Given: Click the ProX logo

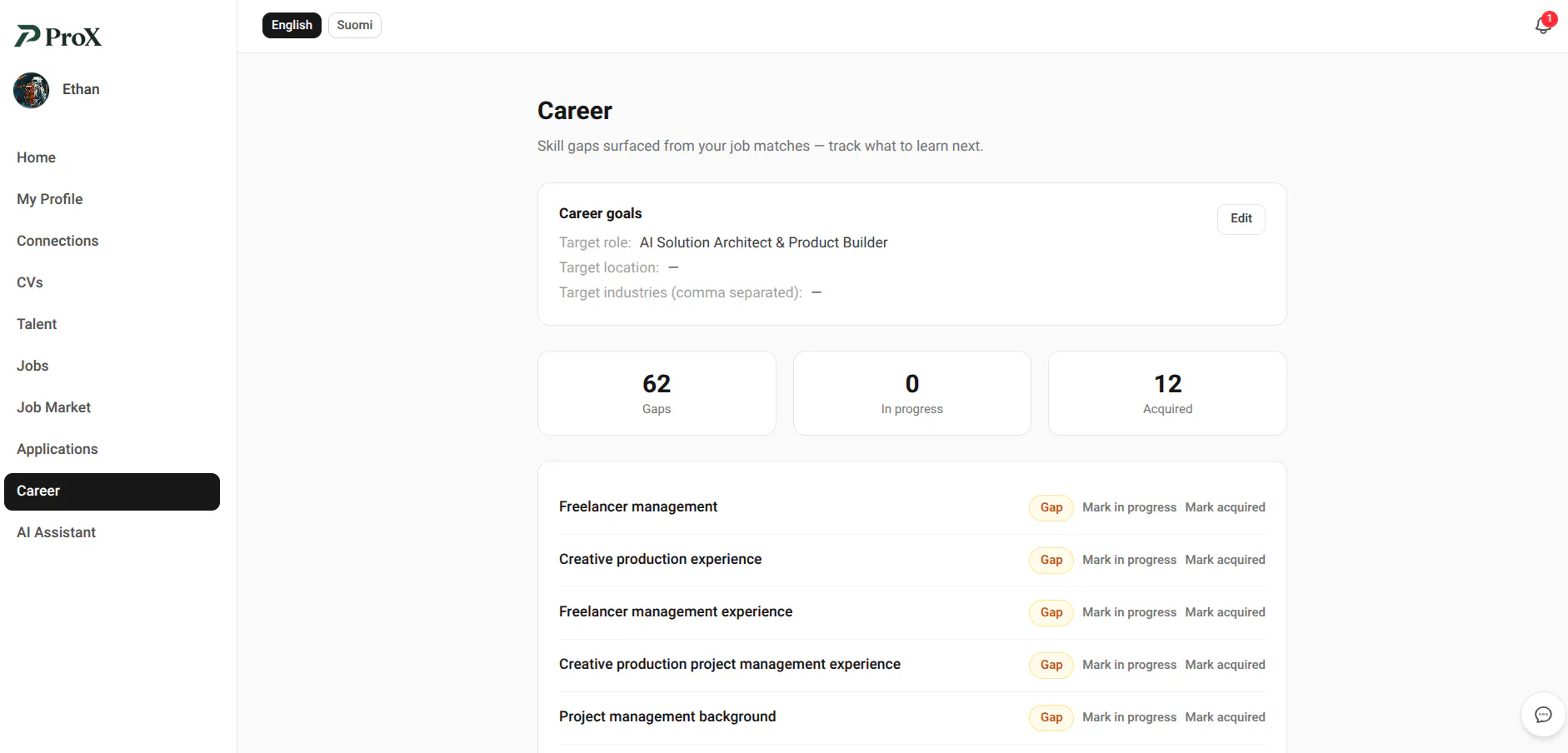Looking at the screenshot, I should point(58,36).
